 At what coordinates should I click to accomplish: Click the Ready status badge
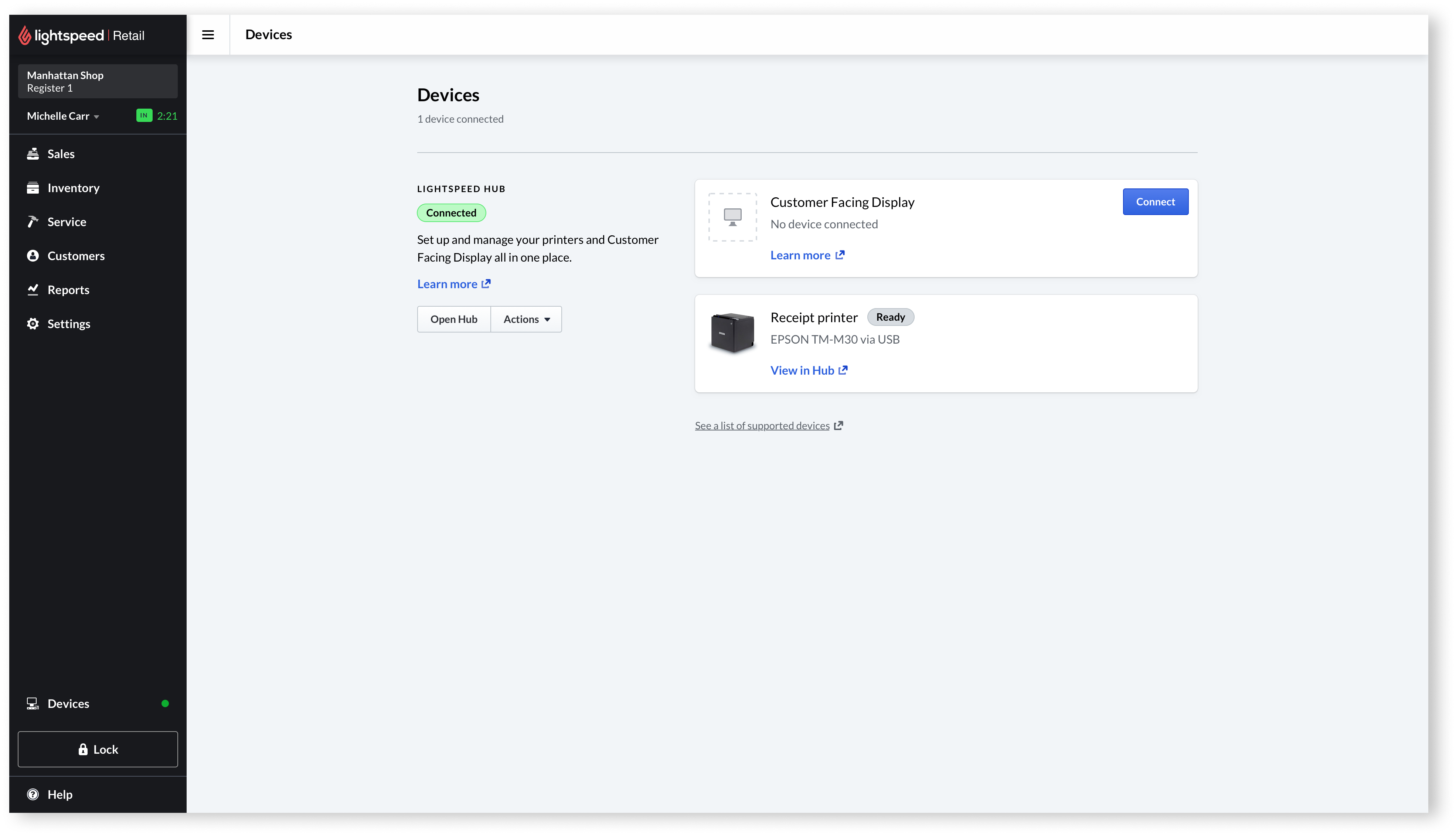tap(891, 317)
